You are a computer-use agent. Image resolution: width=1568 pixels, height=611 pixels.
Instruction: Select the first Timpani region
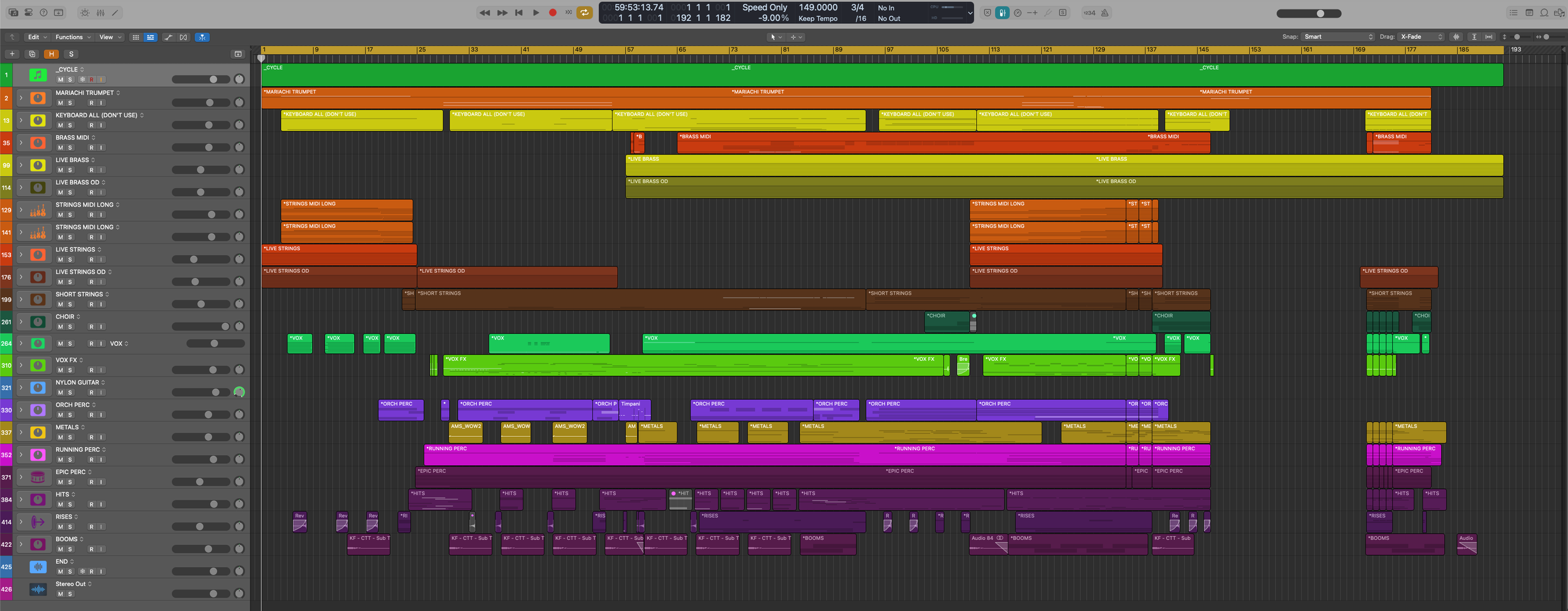[635, 410]
